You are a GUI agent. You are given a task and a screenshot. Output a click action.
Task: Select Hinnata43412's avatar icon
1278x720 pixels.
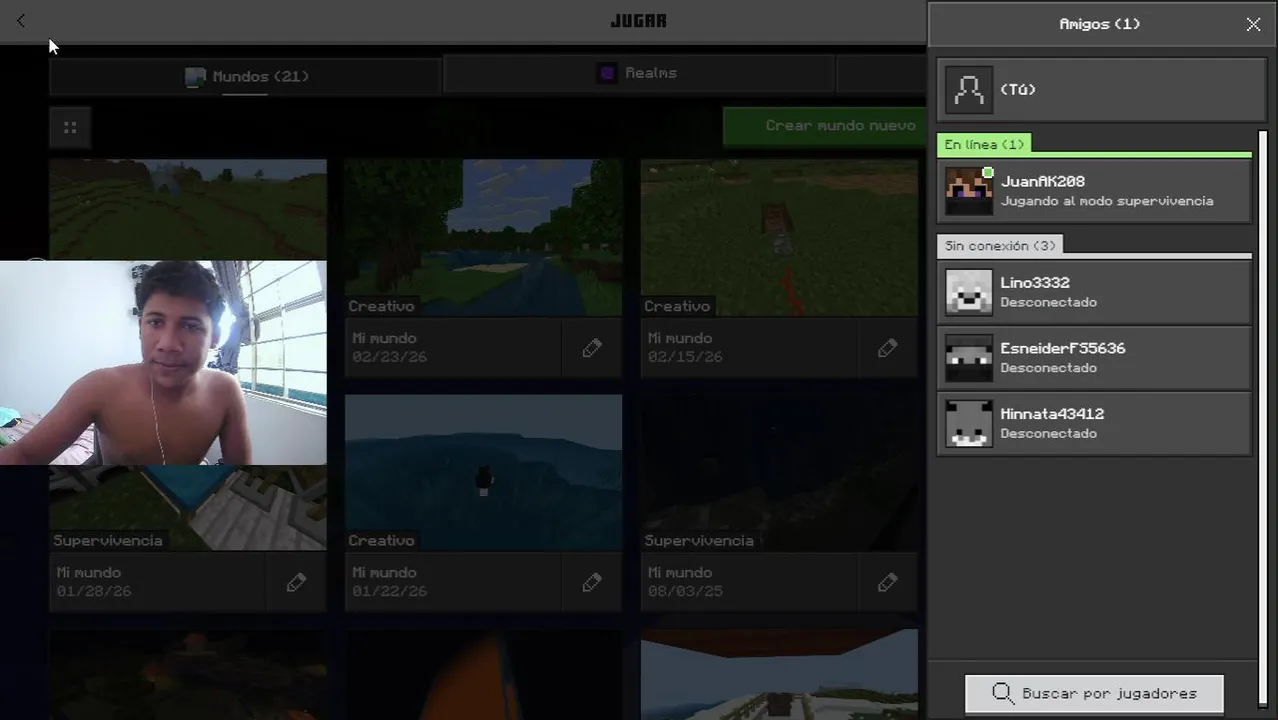(x=969, y=423)
